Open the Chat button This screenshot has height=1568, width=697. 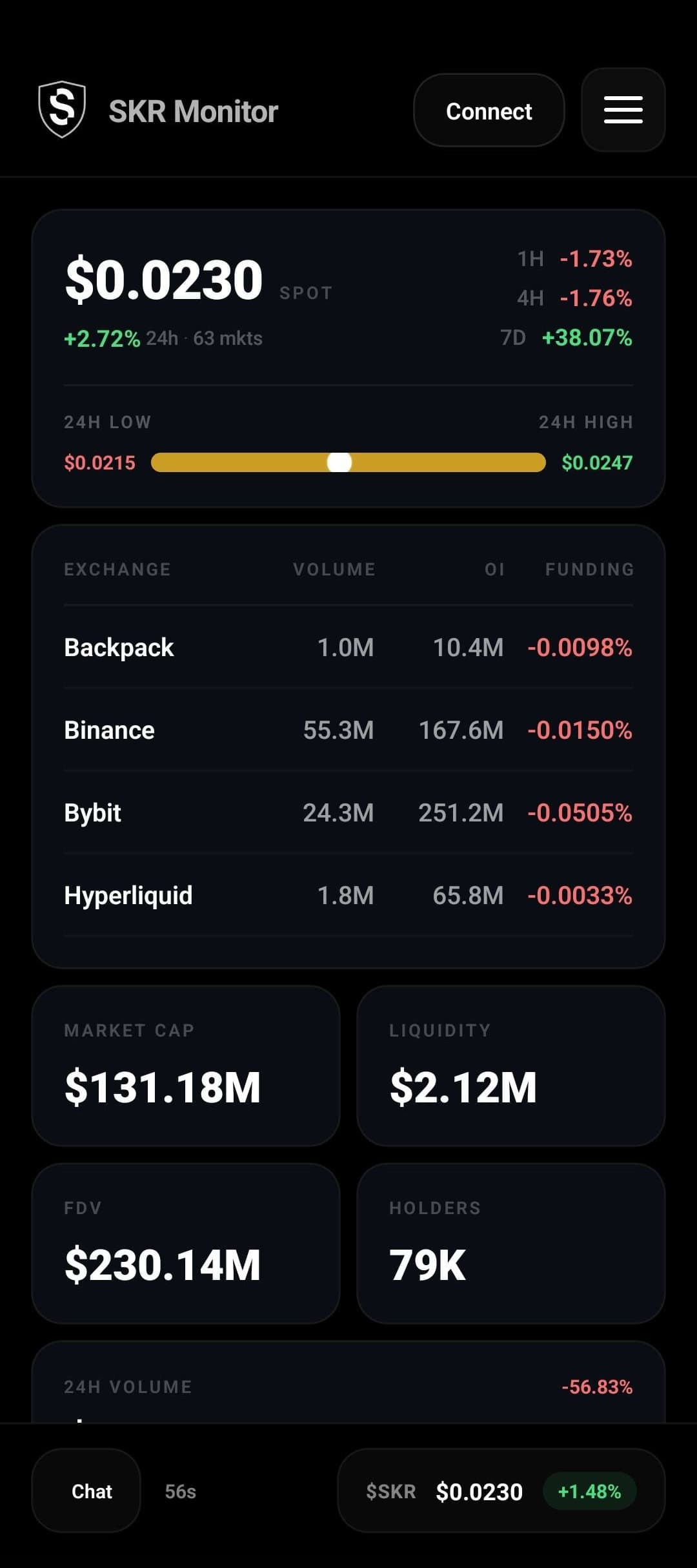[x=86, y=1491]
